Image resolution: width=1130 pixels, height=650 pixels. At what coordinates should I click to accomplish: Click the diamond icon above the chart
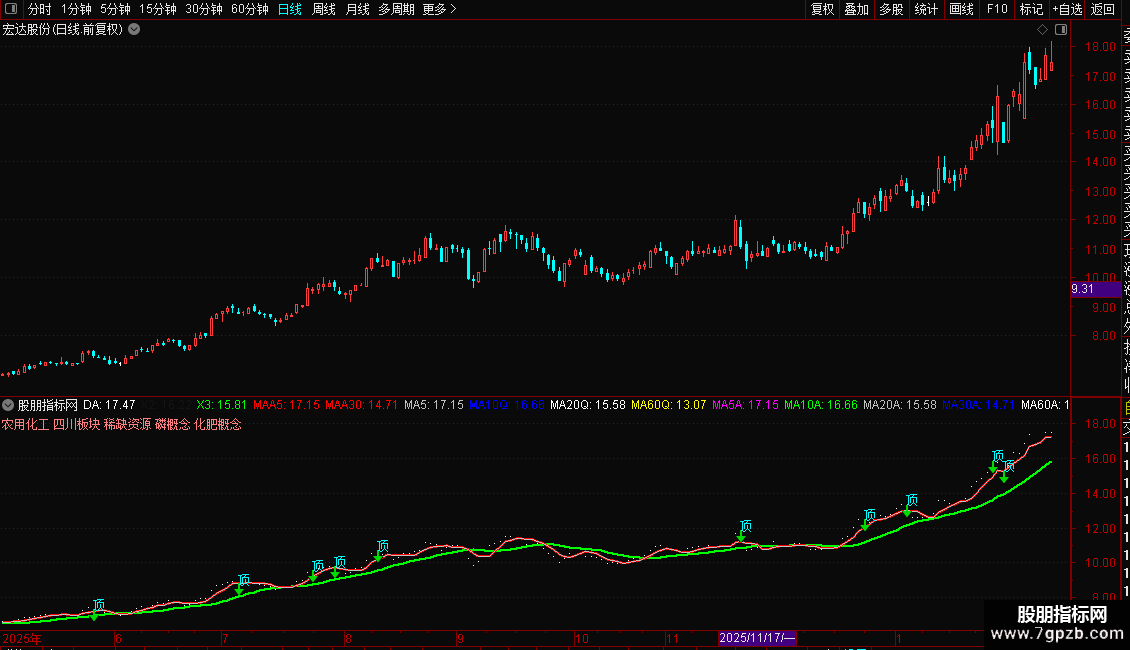coord(1042,30)
